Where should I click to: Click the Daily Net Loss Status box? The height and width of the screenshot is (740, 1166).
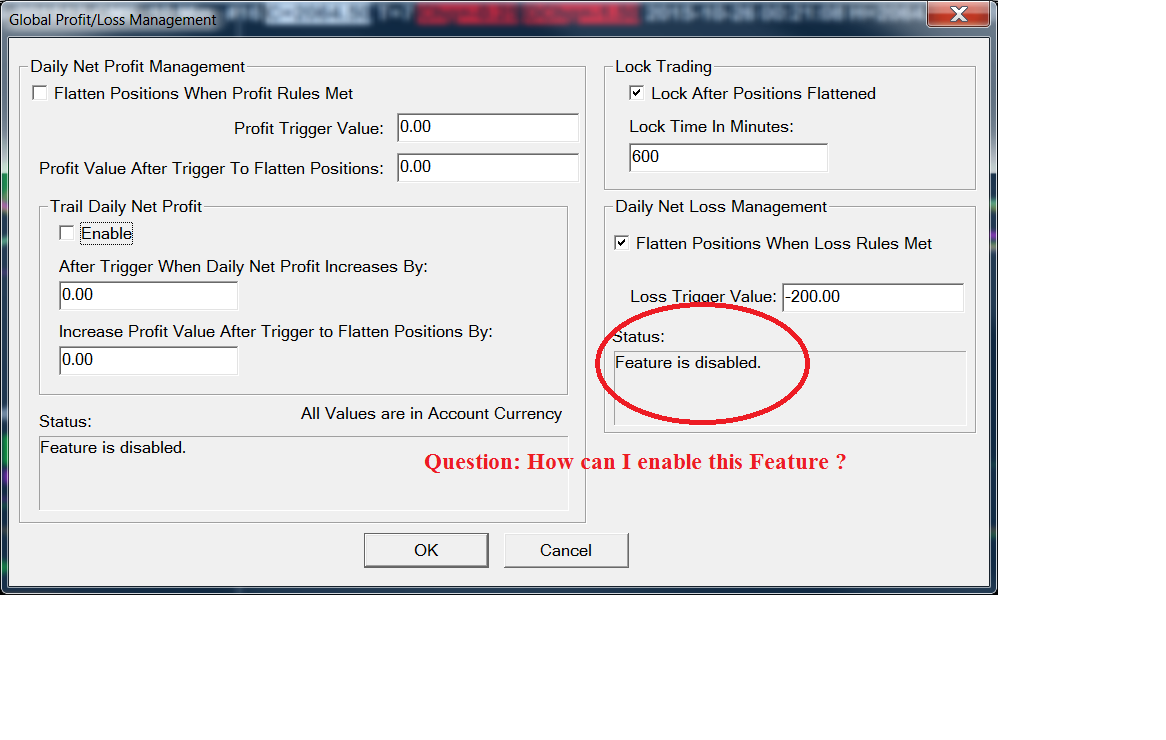[790, 388]
